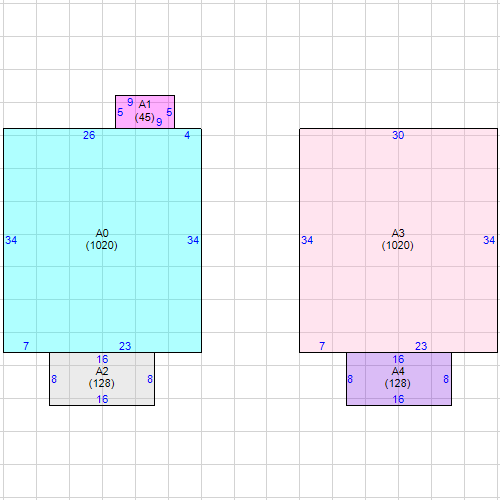Screen dimensions: 500x500
Task: Click the 23 dimension along A3's bottom edge
Action: click(421, 346)
